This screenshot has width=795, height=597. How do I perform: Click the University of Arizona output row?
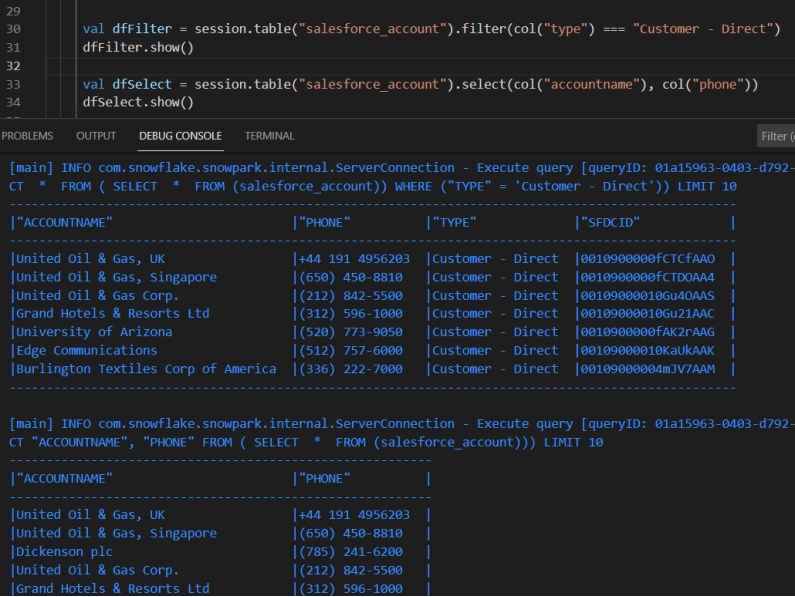[86, 332]
